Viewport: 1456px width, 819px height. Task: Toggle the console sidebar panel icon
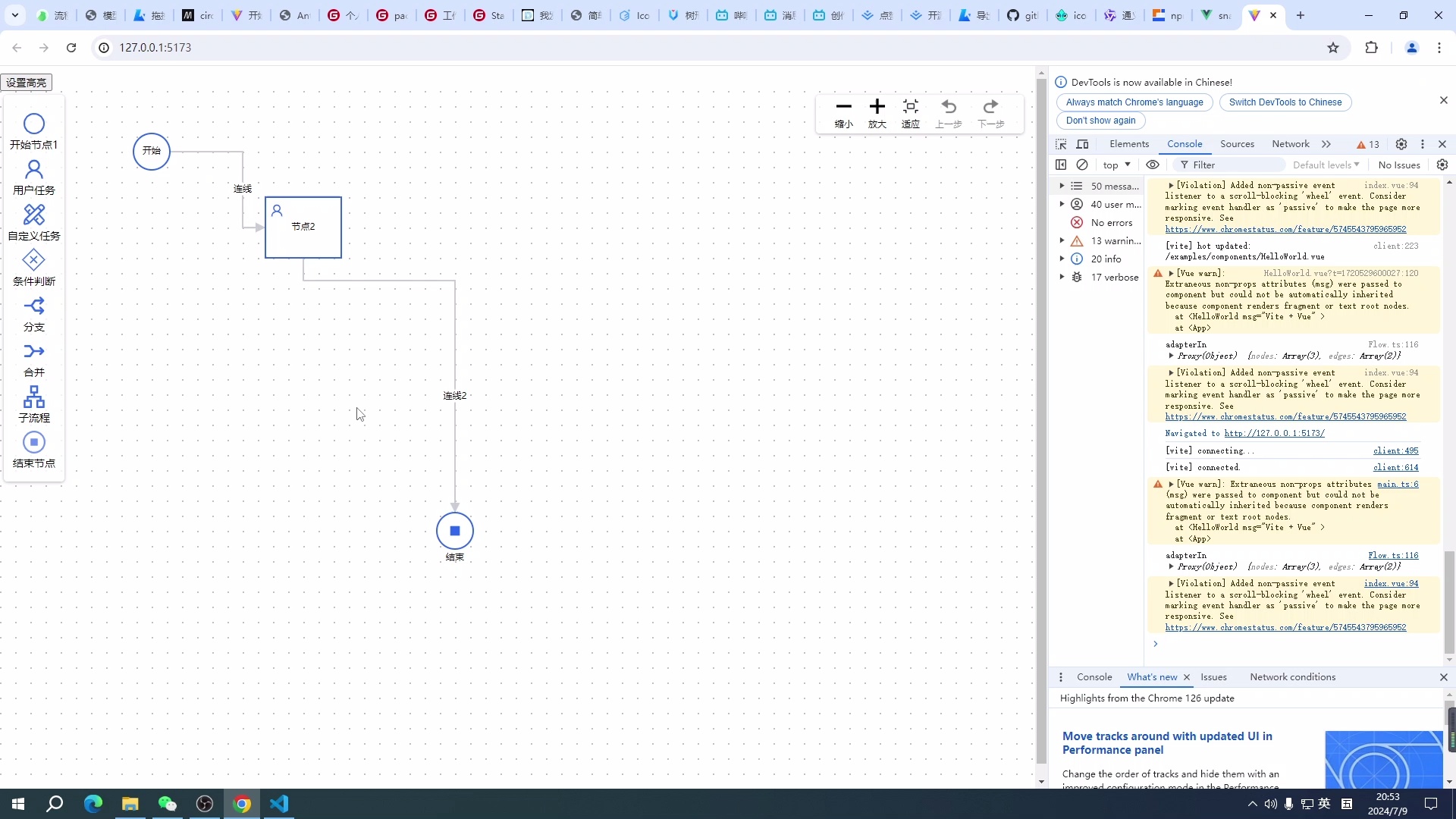1061,165
